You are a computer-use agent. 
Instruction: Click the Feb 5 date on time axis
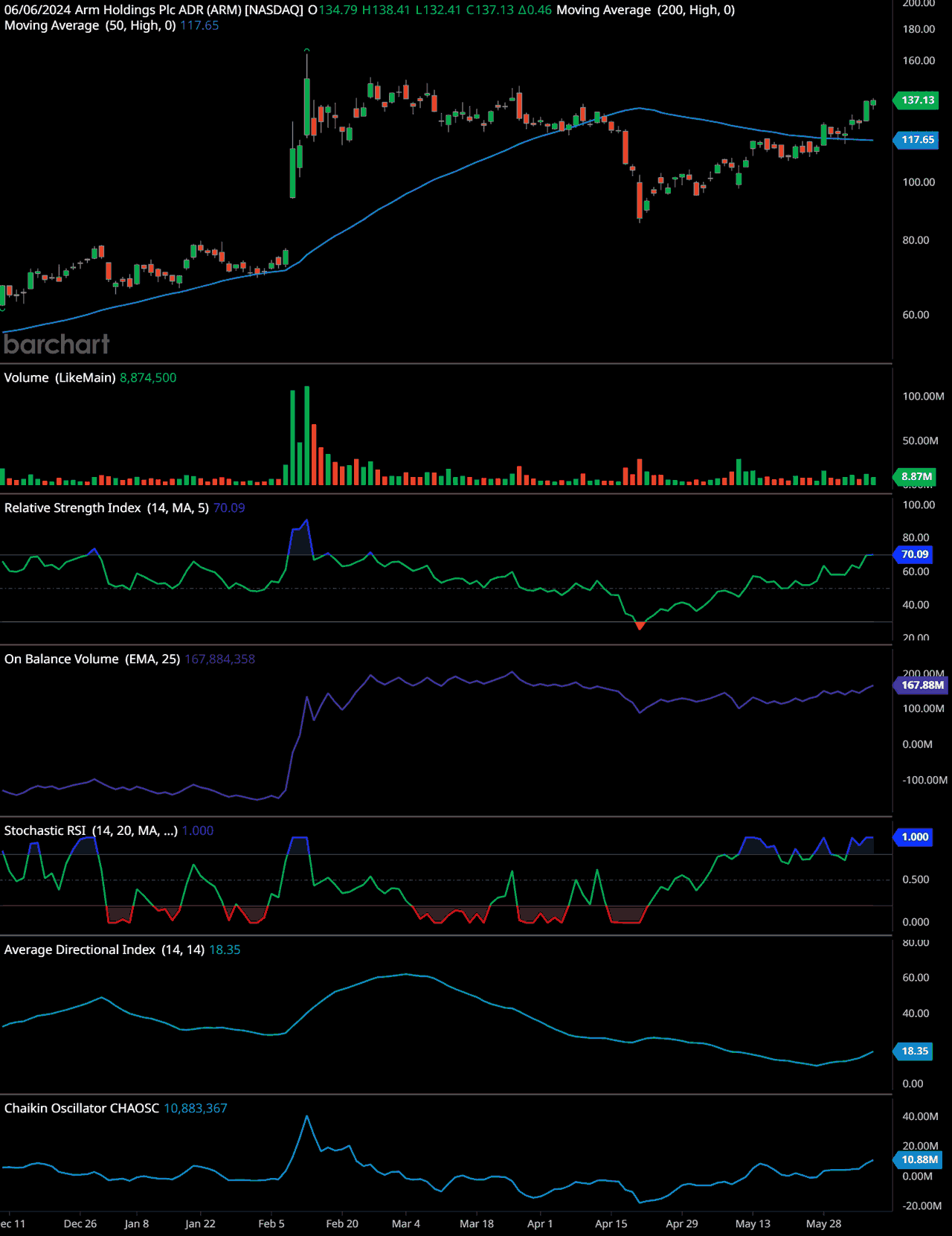tap(271, 1223)
